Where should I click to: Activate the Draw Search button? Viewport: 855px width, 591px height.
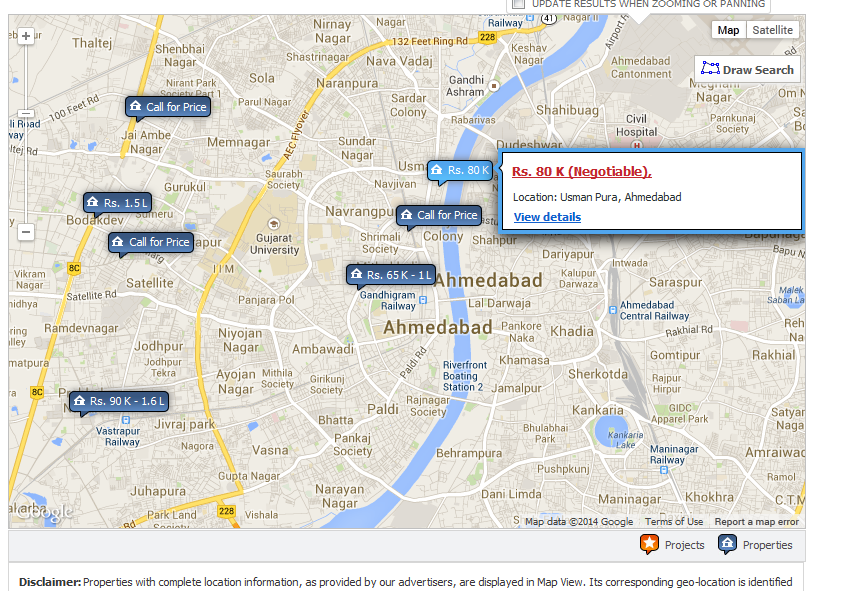[x=747, y=69]
